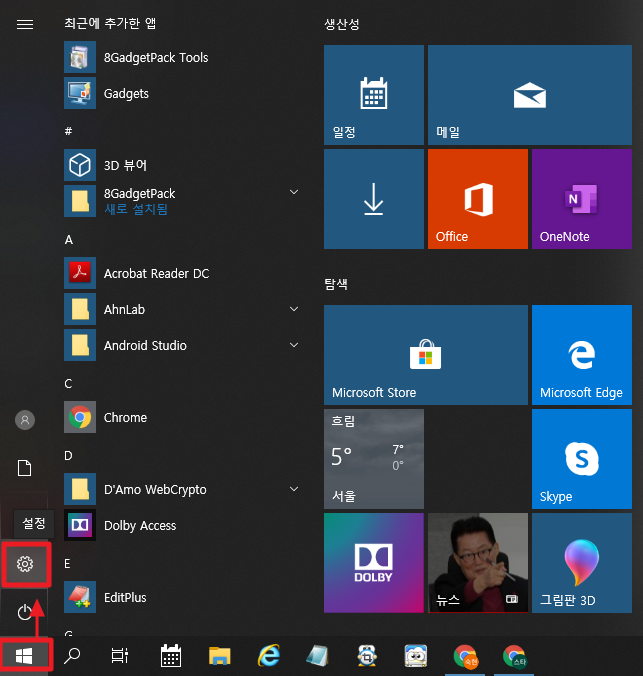The height and width of the screenshot is (676, 643).
Task: Open the Documents icon in sidebar
Action: click(25, 468)
